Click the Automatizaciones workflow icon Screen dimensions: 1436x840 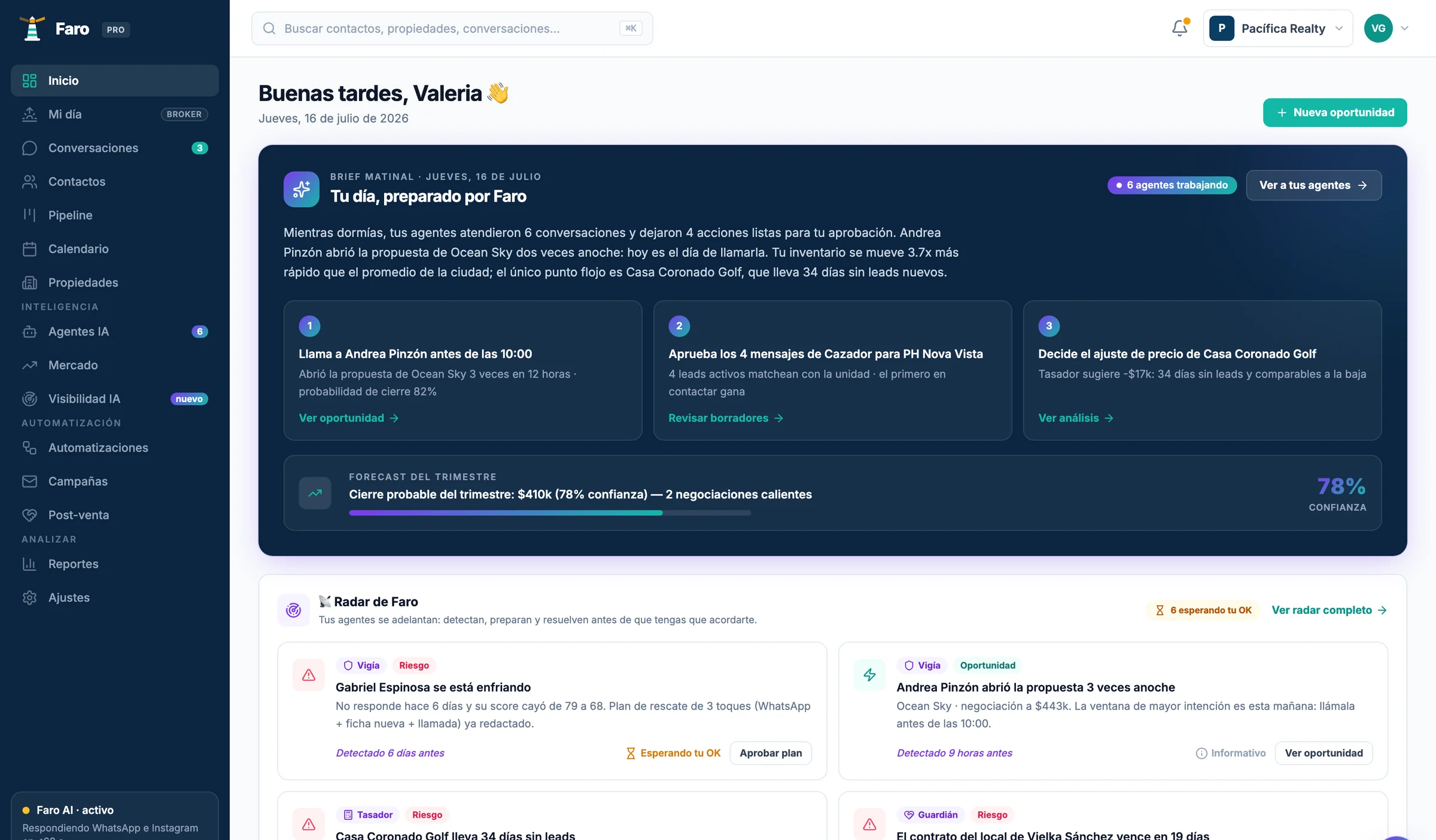29,448
